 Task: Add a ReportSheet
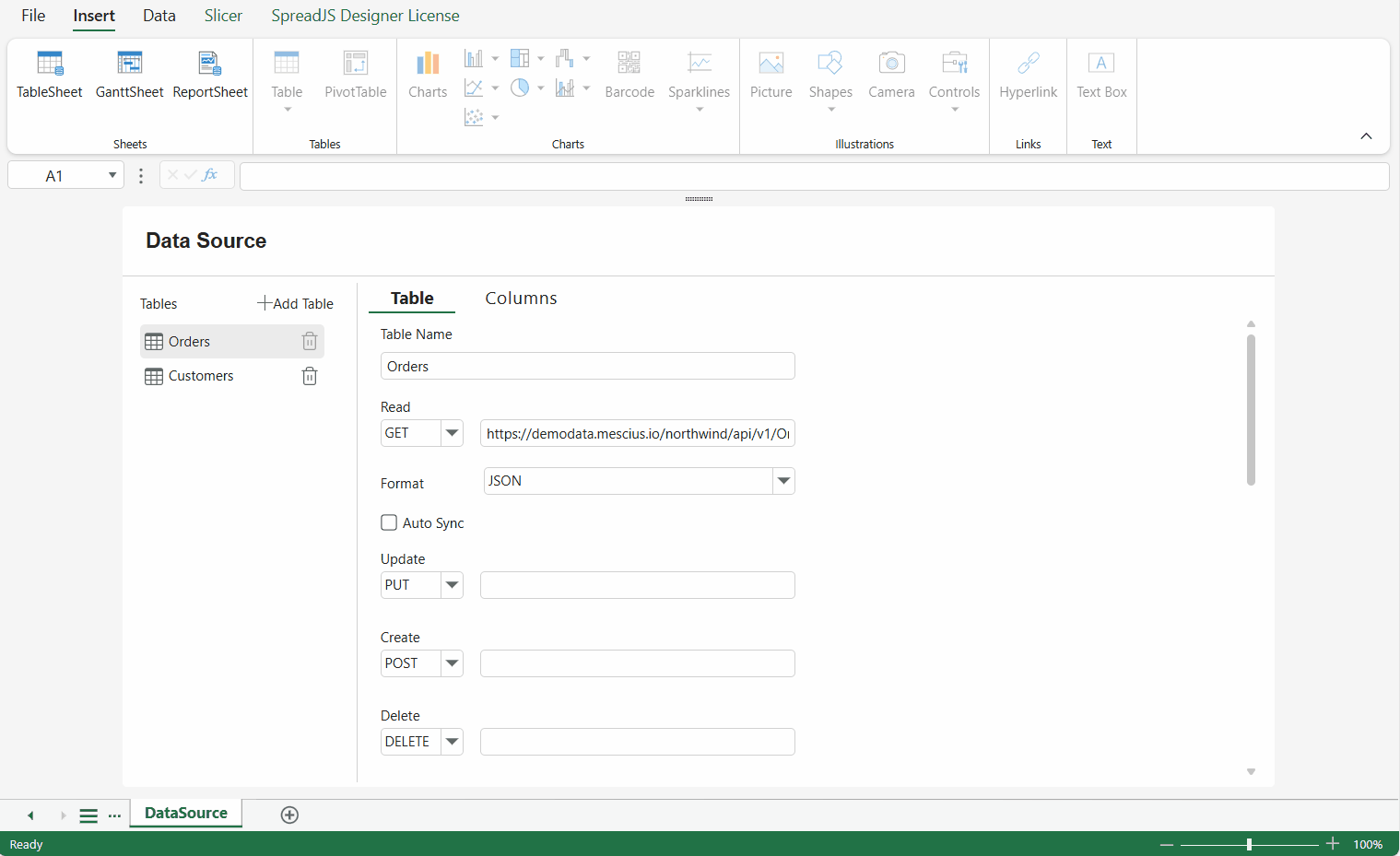tap(210, 75)
